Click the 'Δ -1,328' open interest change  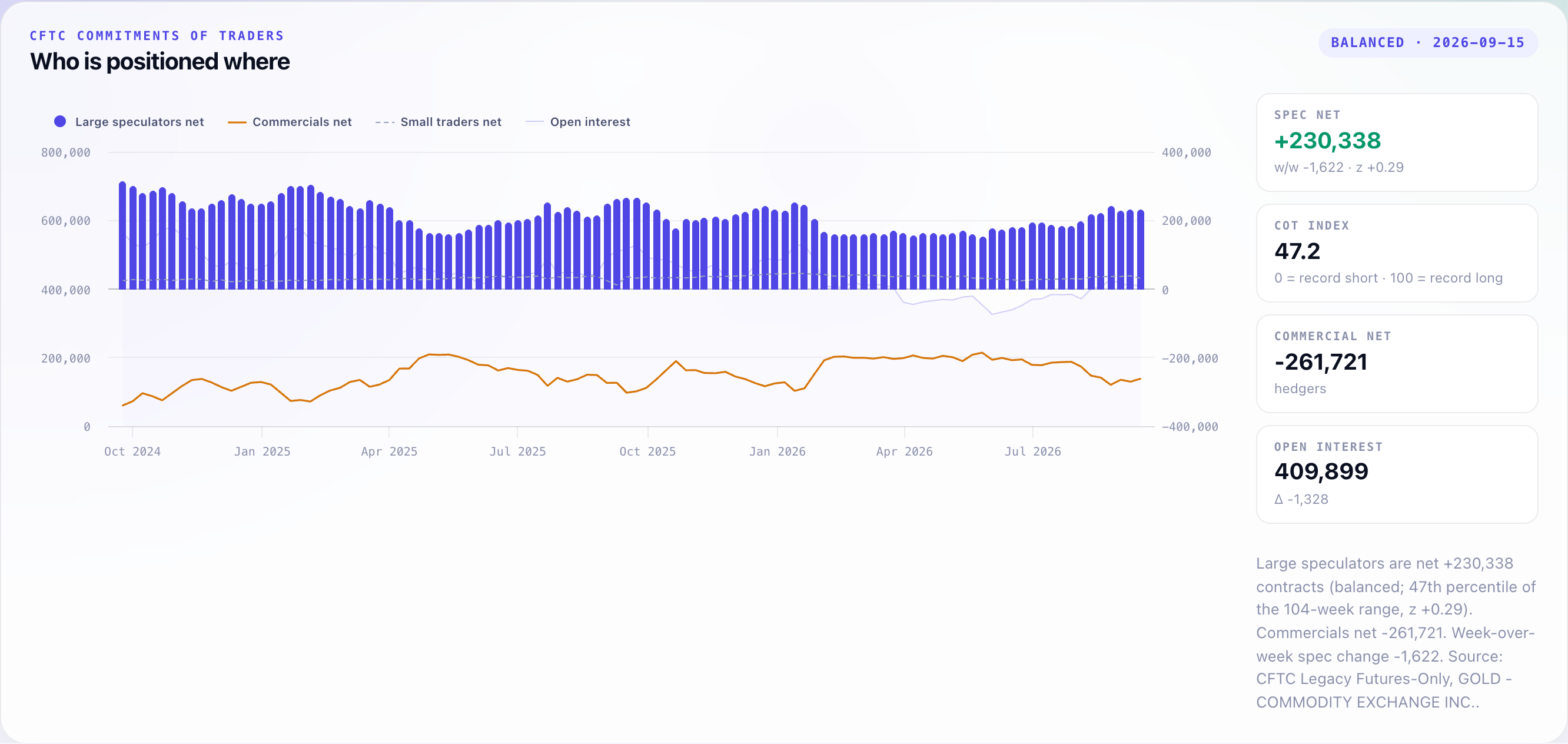[x=1301, y=499]
